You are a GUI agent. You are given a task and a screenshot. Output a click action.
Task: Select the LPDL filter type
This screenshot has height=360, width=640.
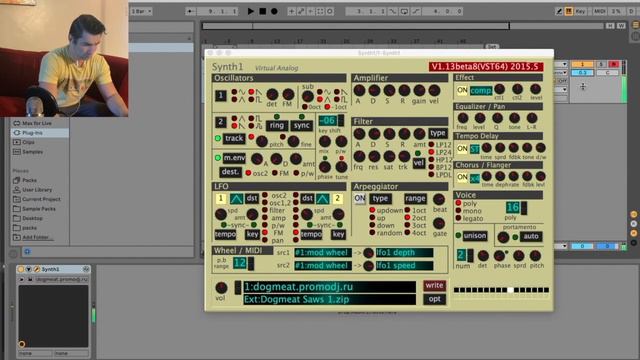431,174
